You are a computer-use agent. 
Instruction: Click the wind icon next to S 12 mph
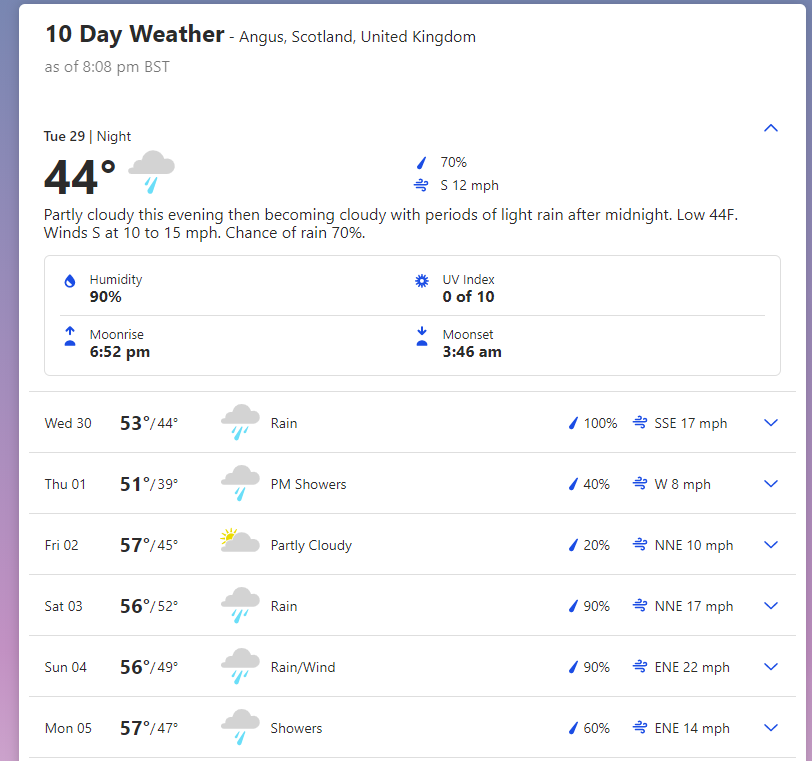pyautogui.click(x=421, y=185)
